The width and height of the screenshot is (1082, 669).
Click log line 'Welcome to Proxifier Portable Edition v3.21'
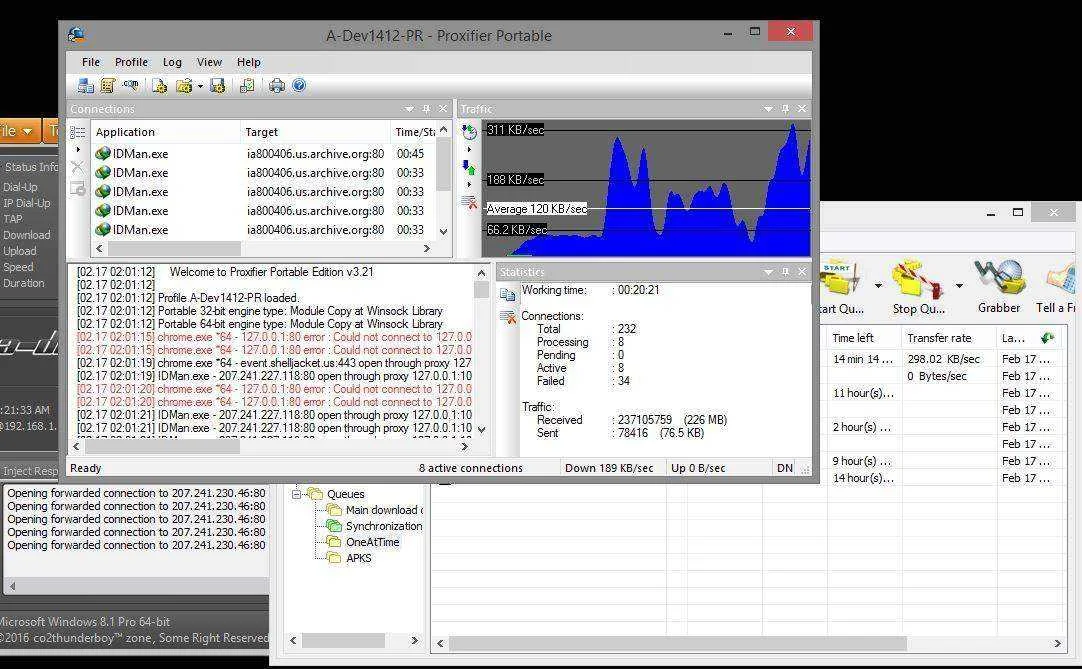click(x=271, y=272)
